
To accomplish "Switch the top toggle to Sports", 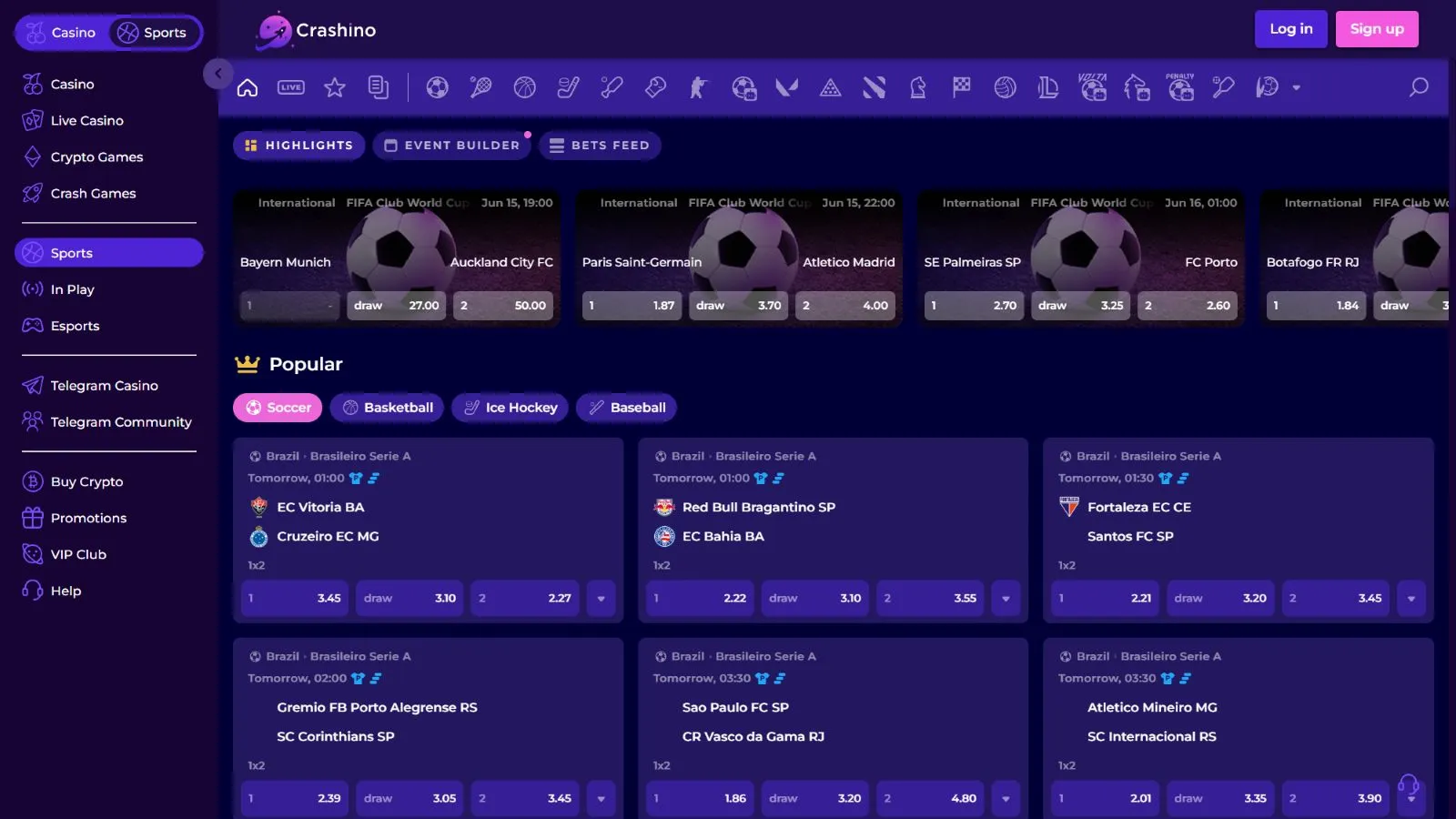I will click(153, 33).
